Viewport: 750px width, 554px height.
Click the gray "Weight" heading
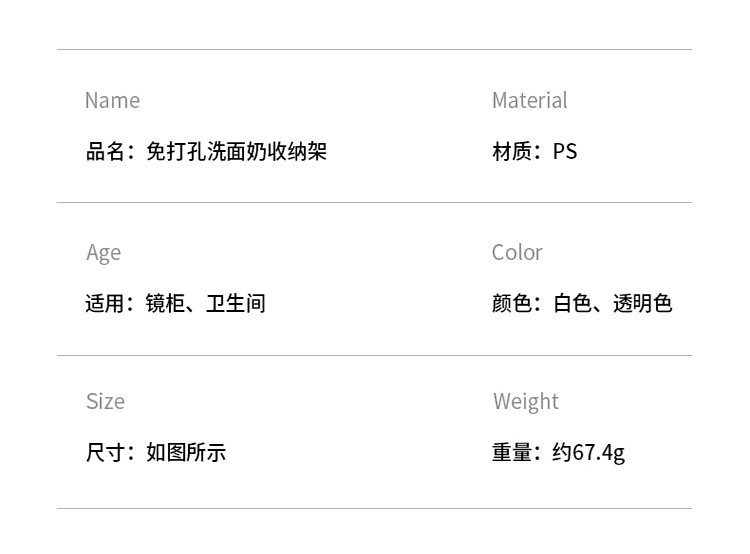click(x=525, y=402)
